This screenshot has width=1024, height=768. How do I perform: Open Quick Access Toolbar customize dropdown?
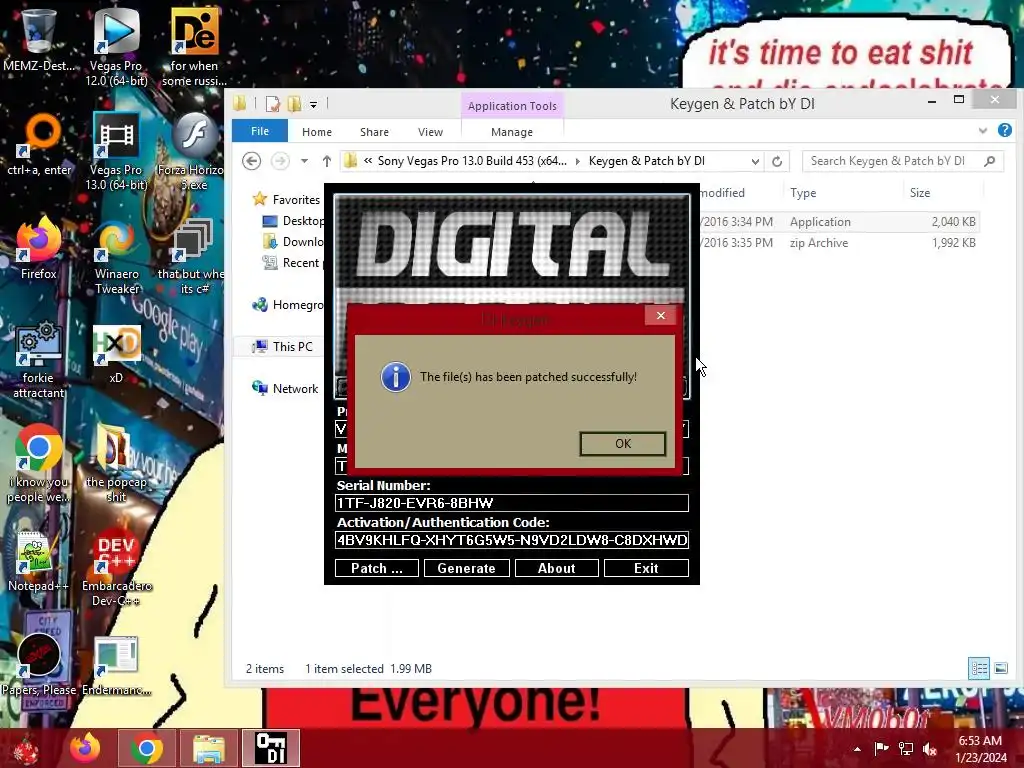[x=313, y=104]
